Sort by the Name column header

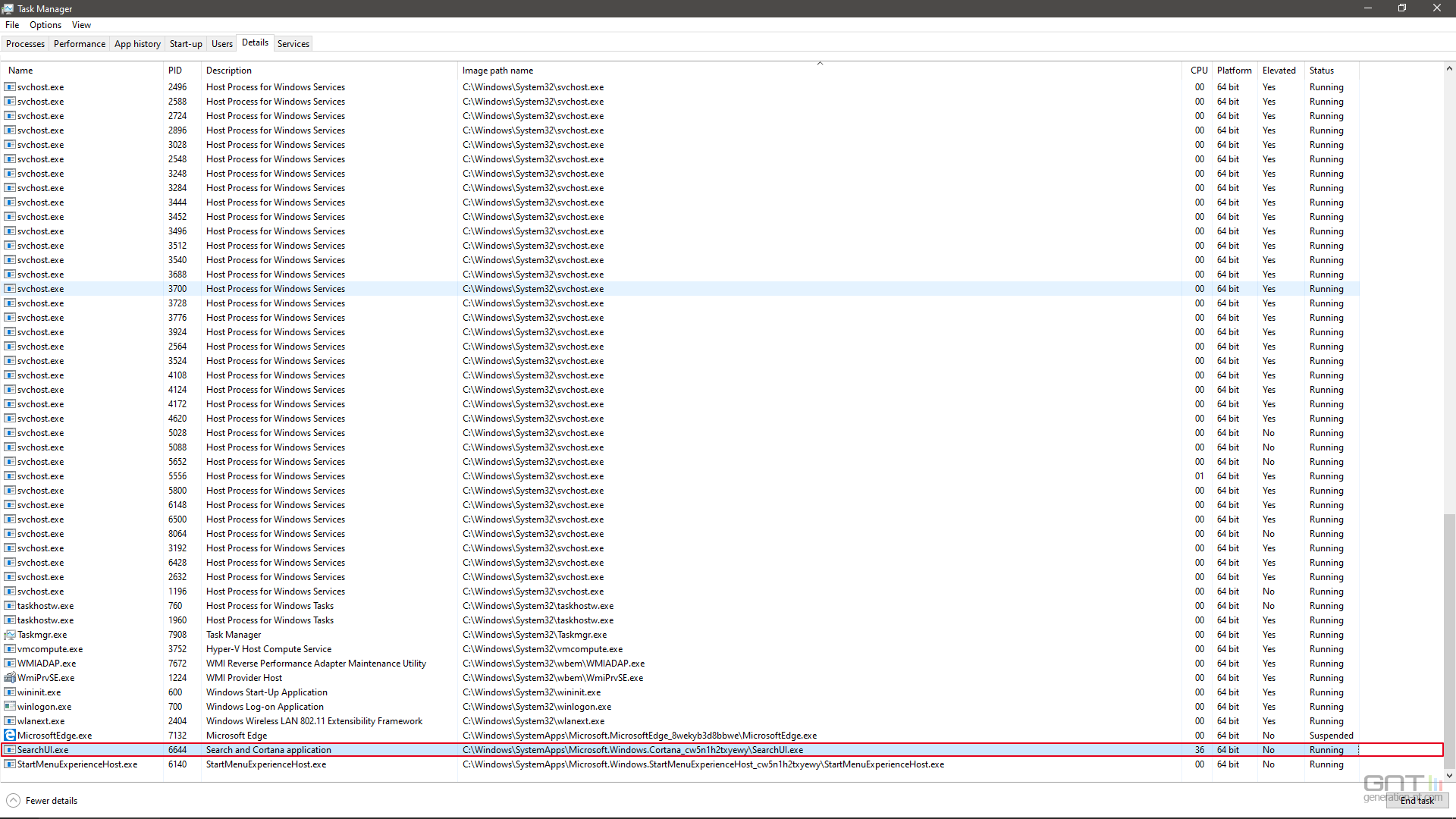tap(82, 71)
